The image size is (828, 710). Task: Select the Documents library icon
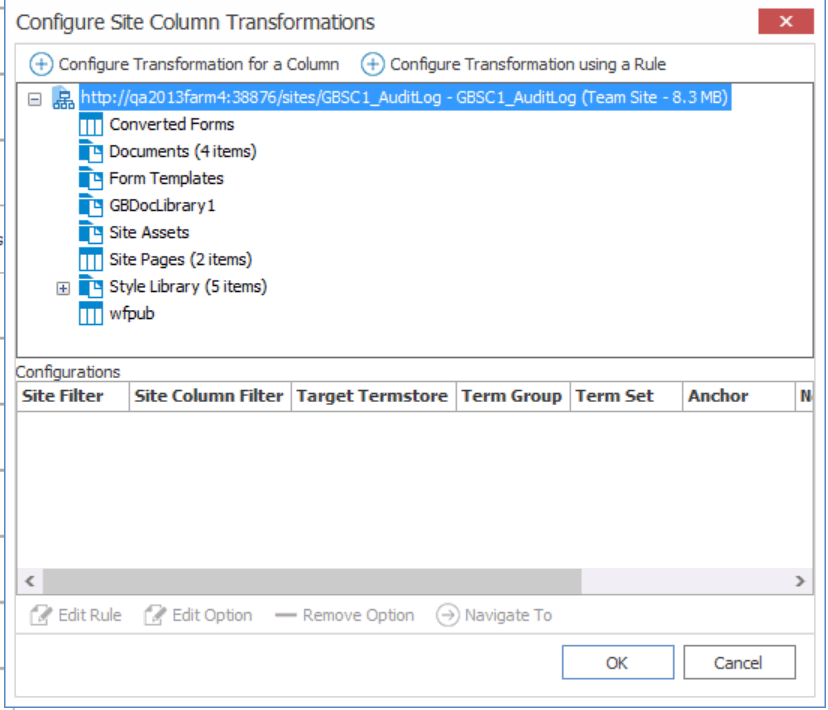[x=92, y=151]
